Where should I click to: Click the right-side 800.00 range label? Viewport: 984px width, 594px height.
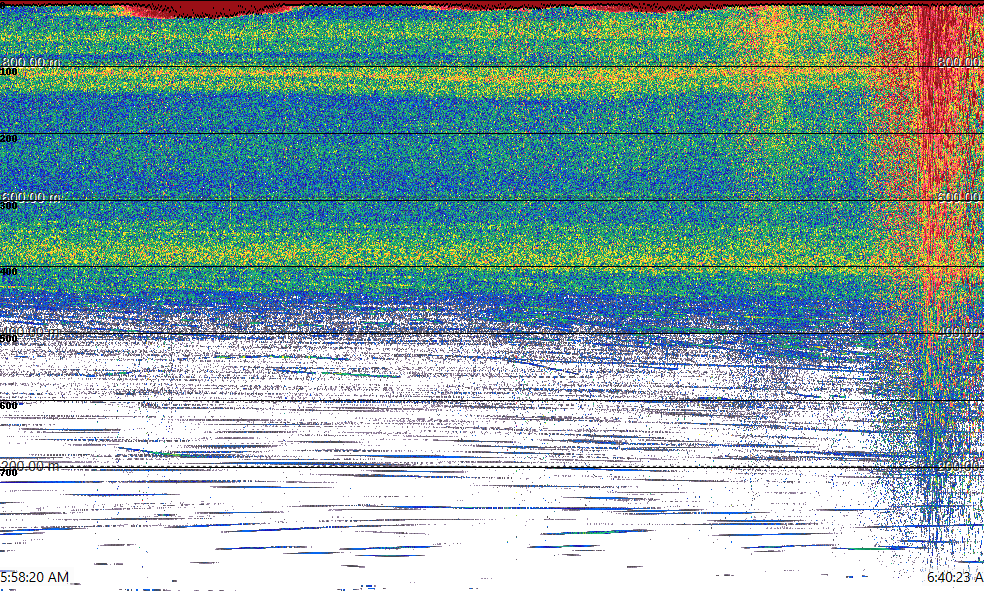[x=960, y=61]
